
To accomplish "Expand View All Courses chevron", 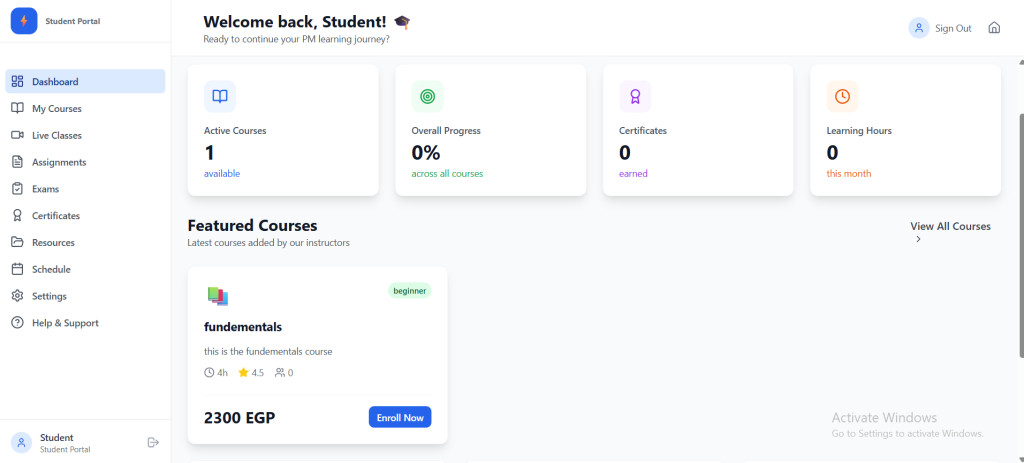I will [x=919, y=240].
